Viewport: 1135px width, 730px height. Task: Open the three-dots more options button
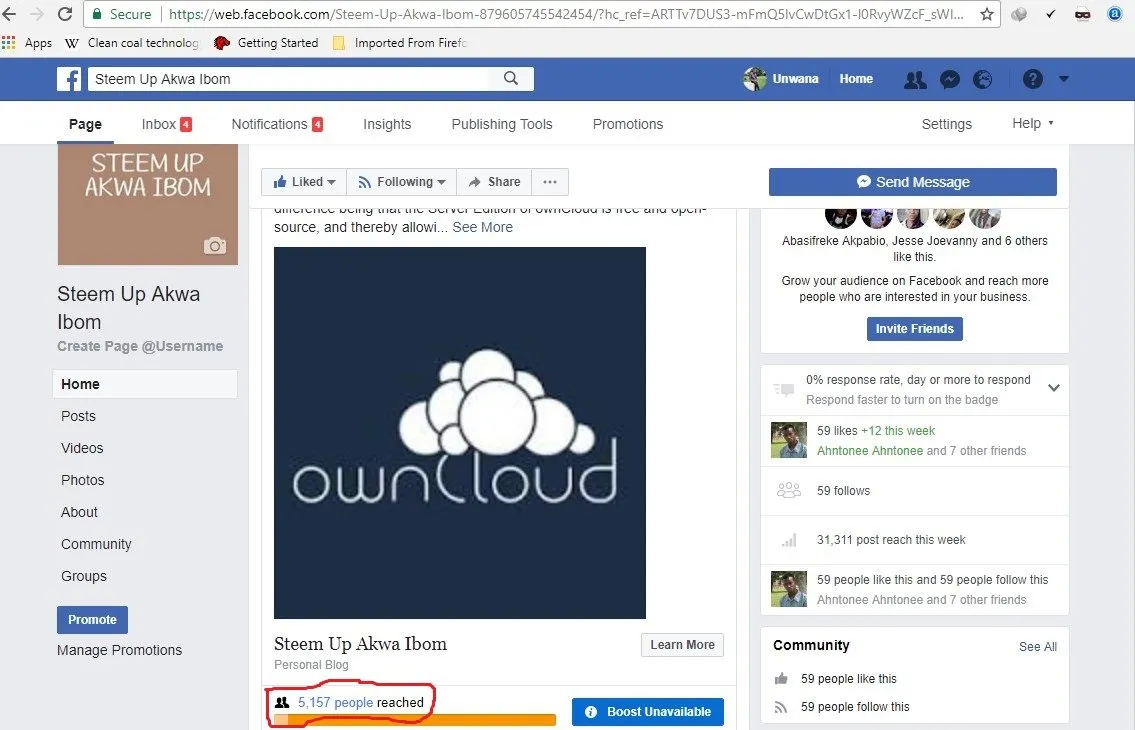pyautogui.click(x=550, y=182)
